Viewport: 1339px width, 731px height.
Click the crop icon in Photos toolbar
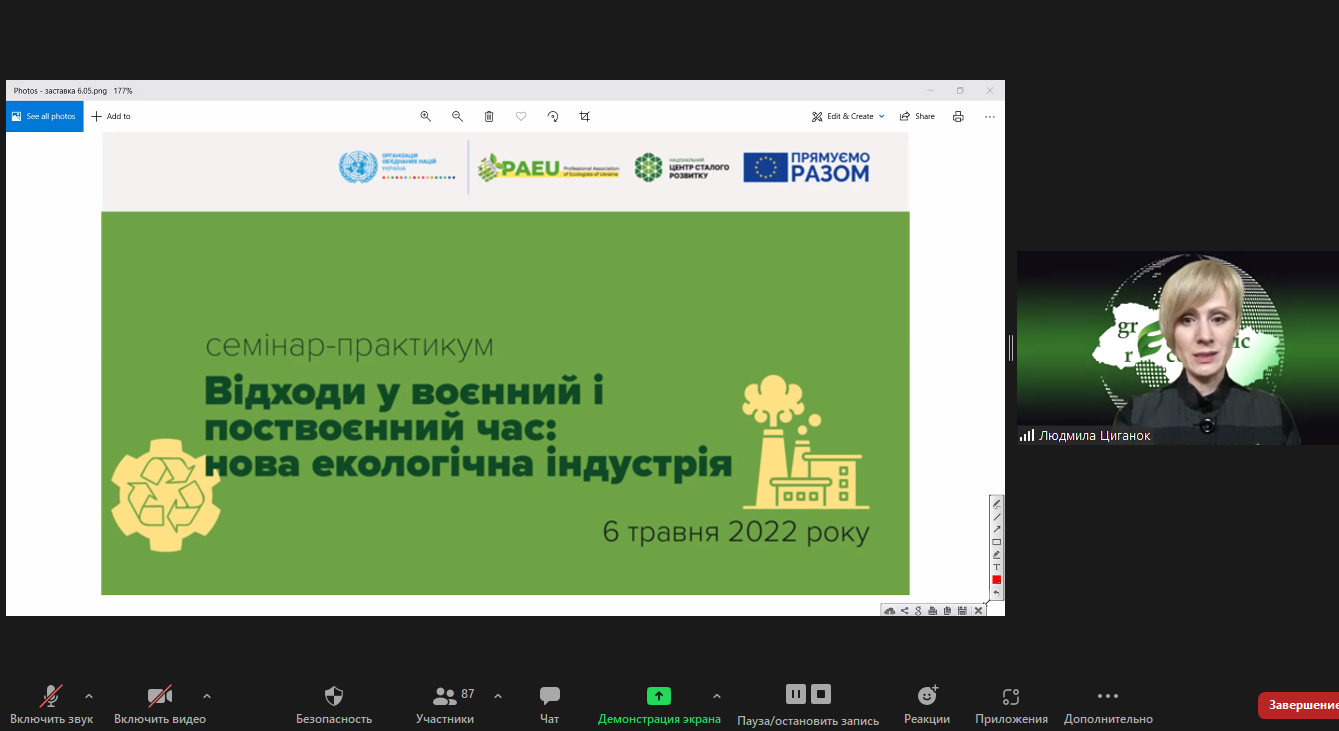[585, 116]
